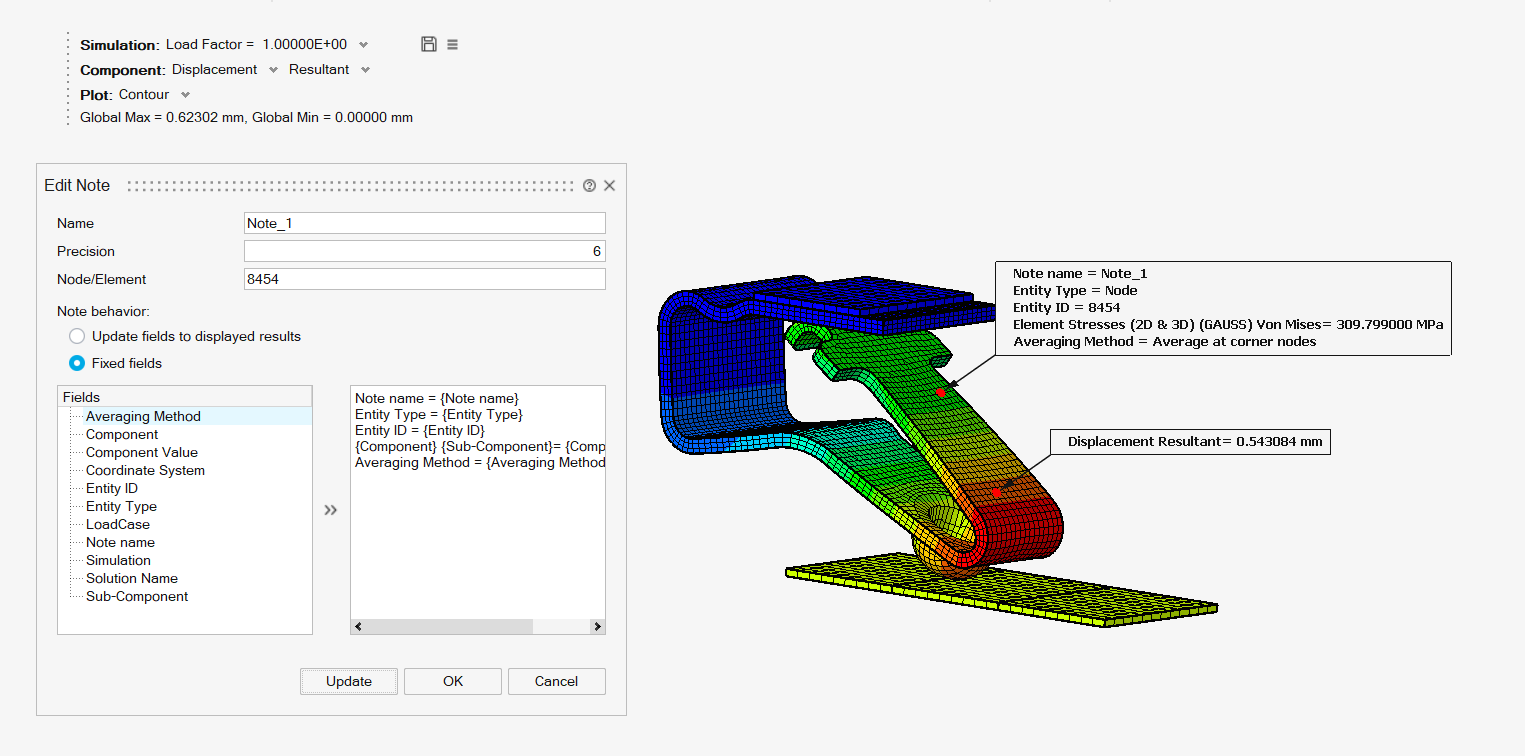Screen dimensions: 1525x756
Task: Click the save results icon
Action: coord(429,44)
